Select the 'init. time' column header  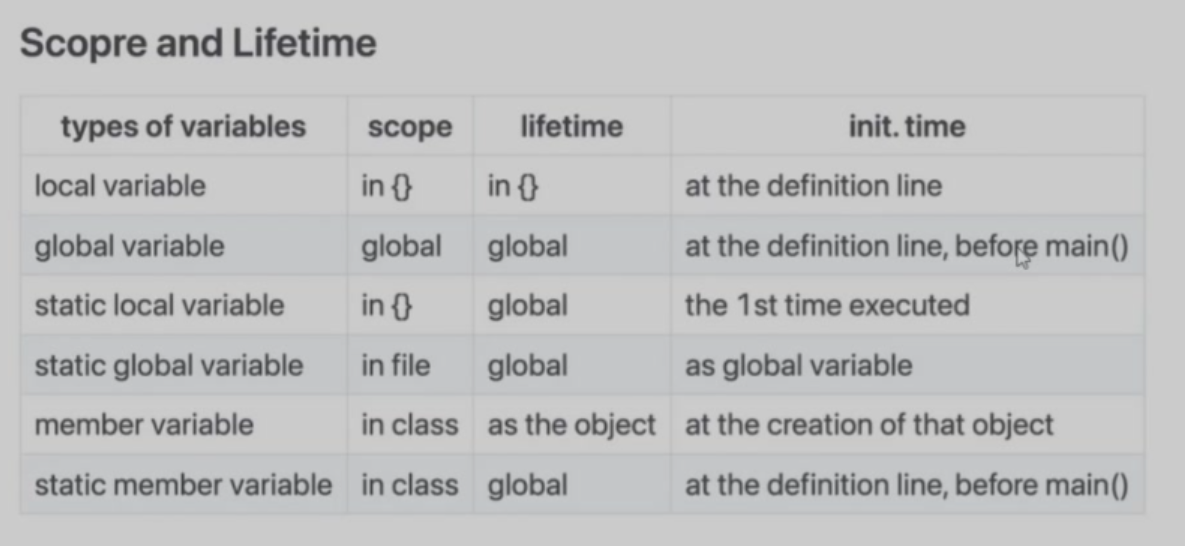[x=907, y=126]
